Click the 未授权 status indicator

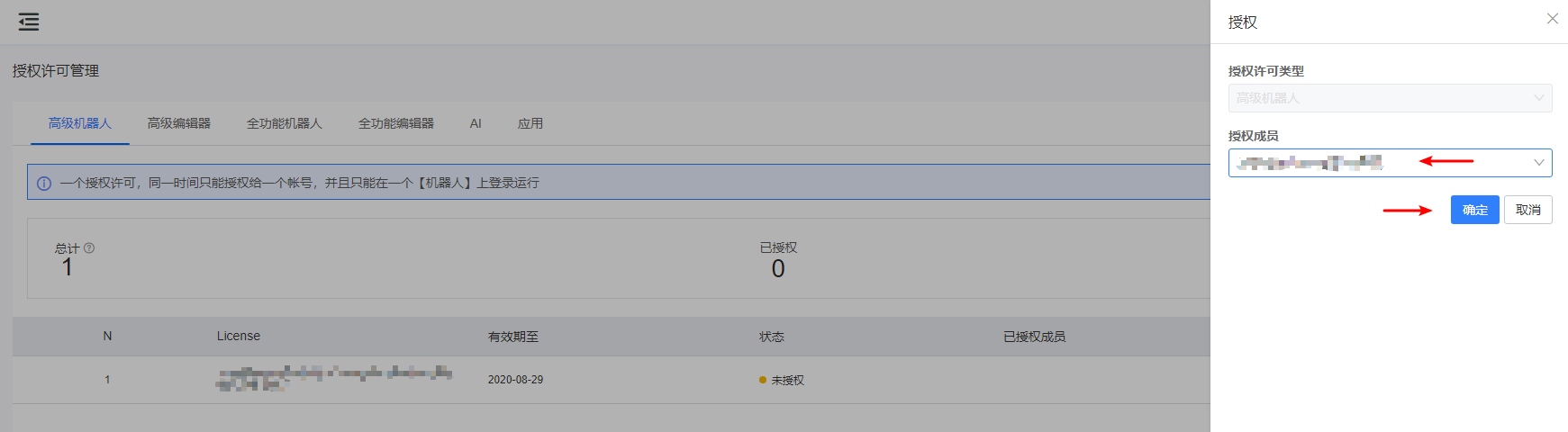click(x=782, y=380)
